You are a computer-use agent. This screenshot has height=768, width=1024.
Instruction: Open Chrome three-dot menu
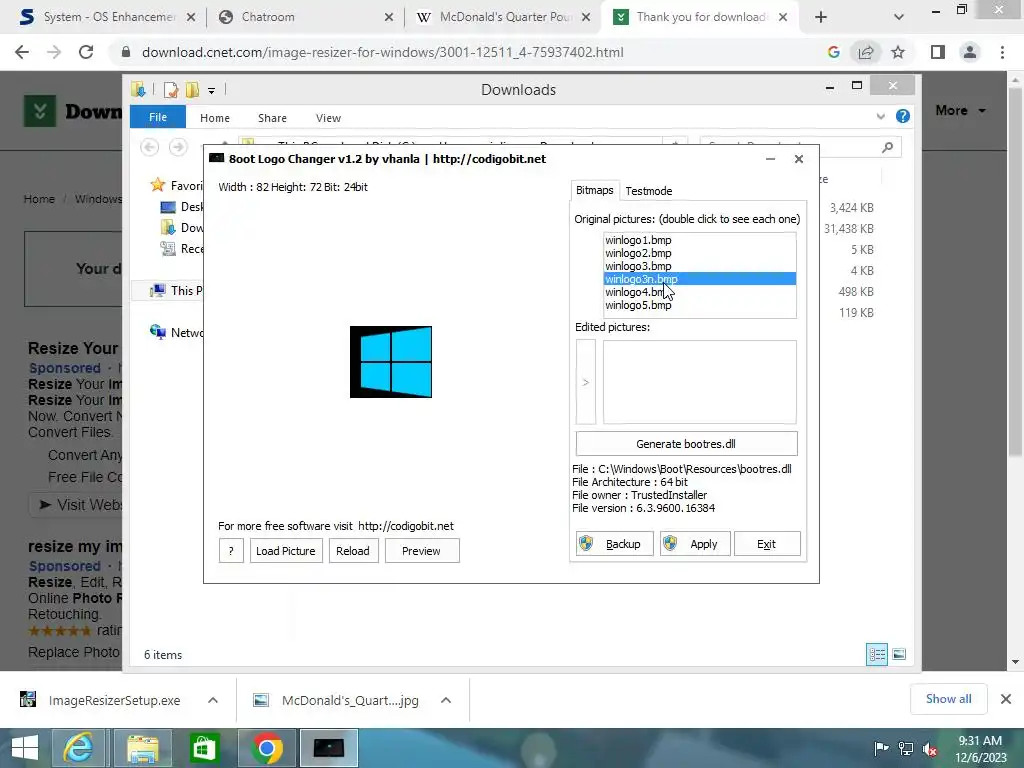pos(1002,52)
